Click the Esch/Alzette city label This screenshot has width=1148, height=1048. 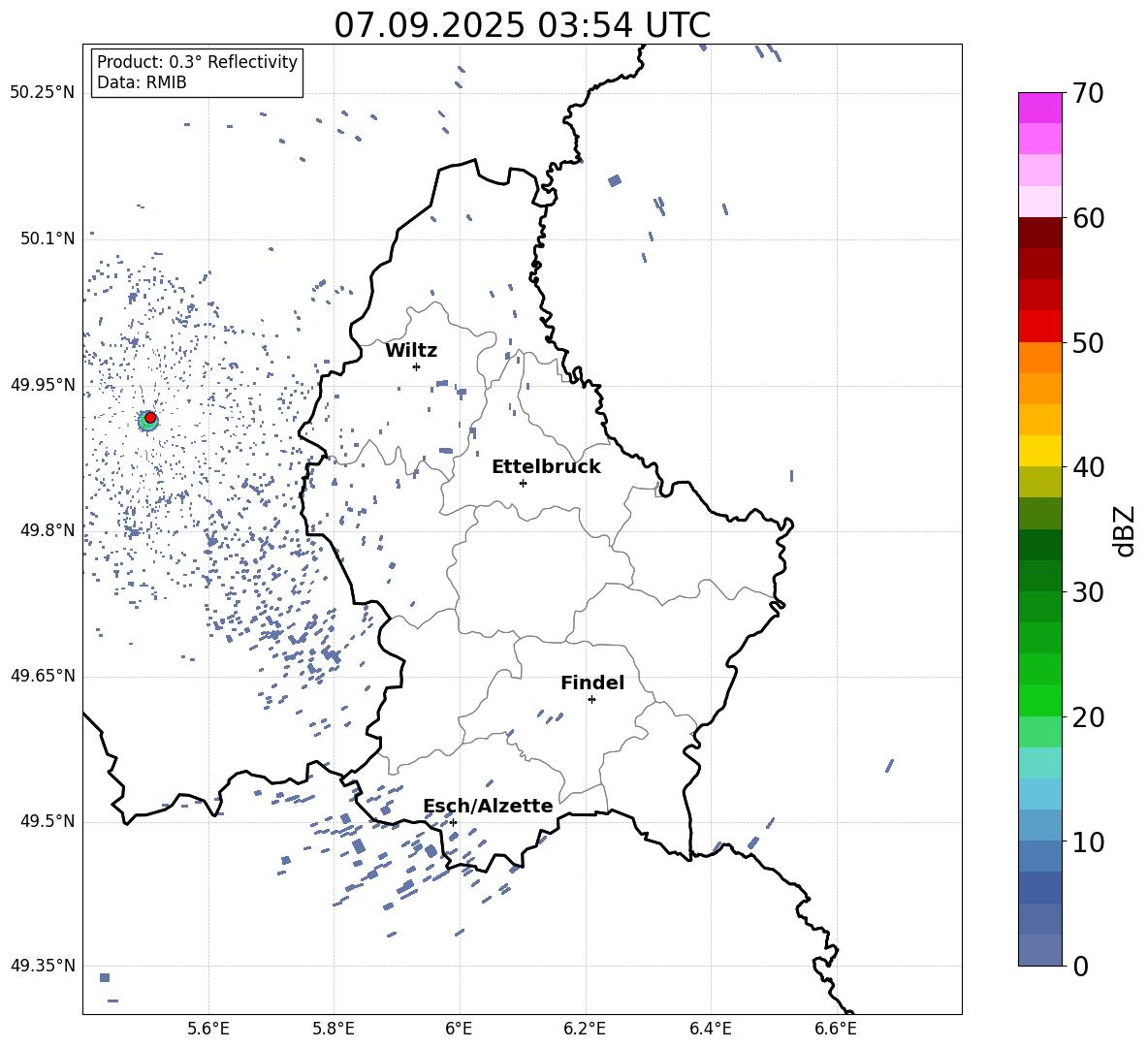488,806
